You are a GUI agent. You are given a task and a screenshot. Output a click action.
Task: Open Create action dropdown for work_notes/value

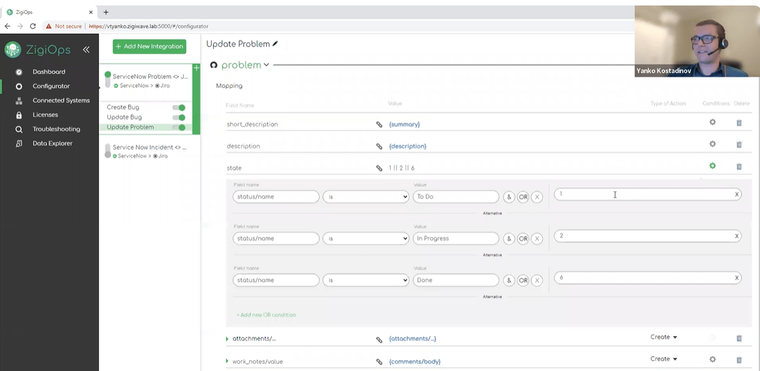tap(664, 359)
